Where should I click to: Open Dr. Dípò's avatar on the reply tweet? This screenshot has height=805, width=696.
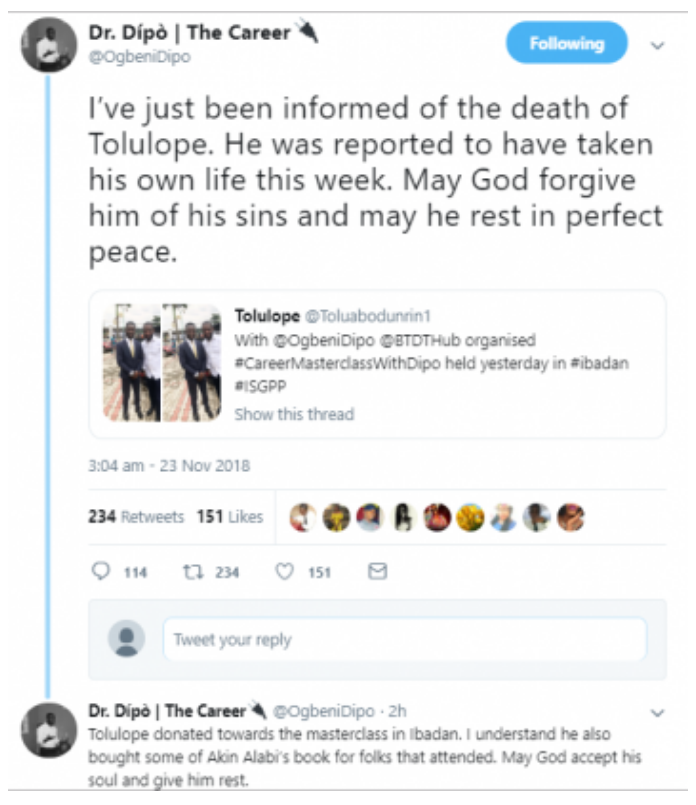49,730
